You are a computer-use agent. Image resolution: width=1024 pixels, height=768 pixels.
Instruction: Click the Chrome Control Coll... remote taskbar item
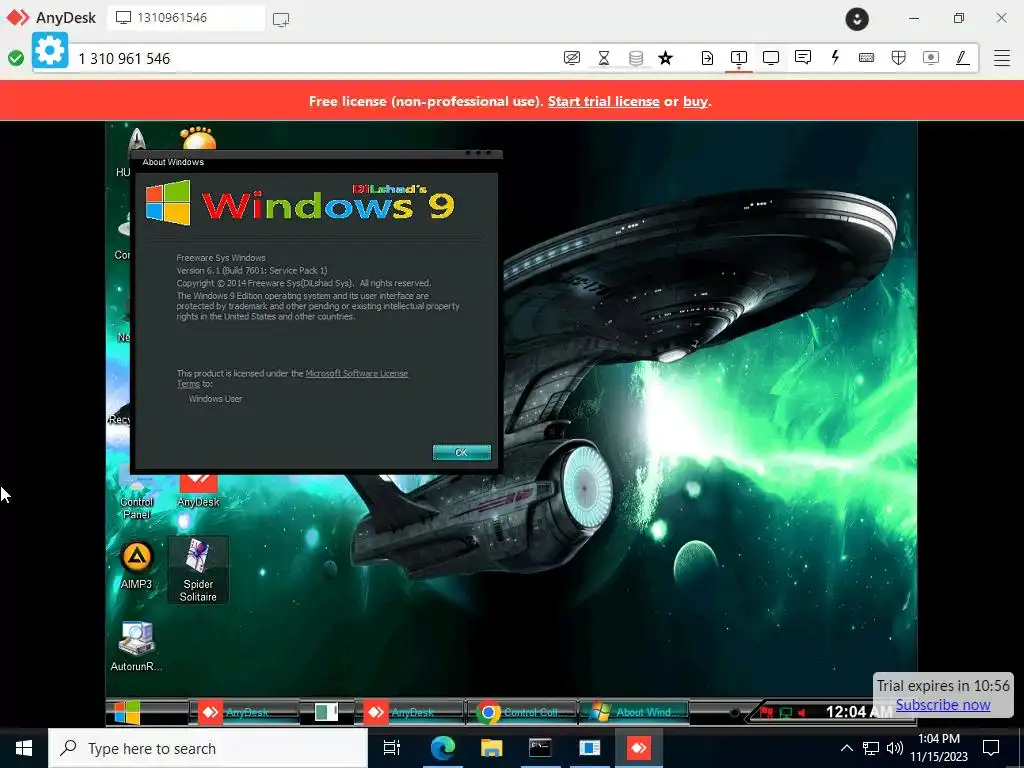[x=522, y=712]
